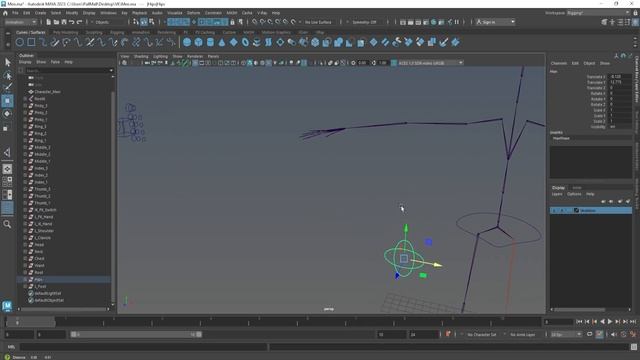This screenshot has width=640, height=360.
Task: Toggle Auto Keyframe button
Action: click(x=599, y=334)
